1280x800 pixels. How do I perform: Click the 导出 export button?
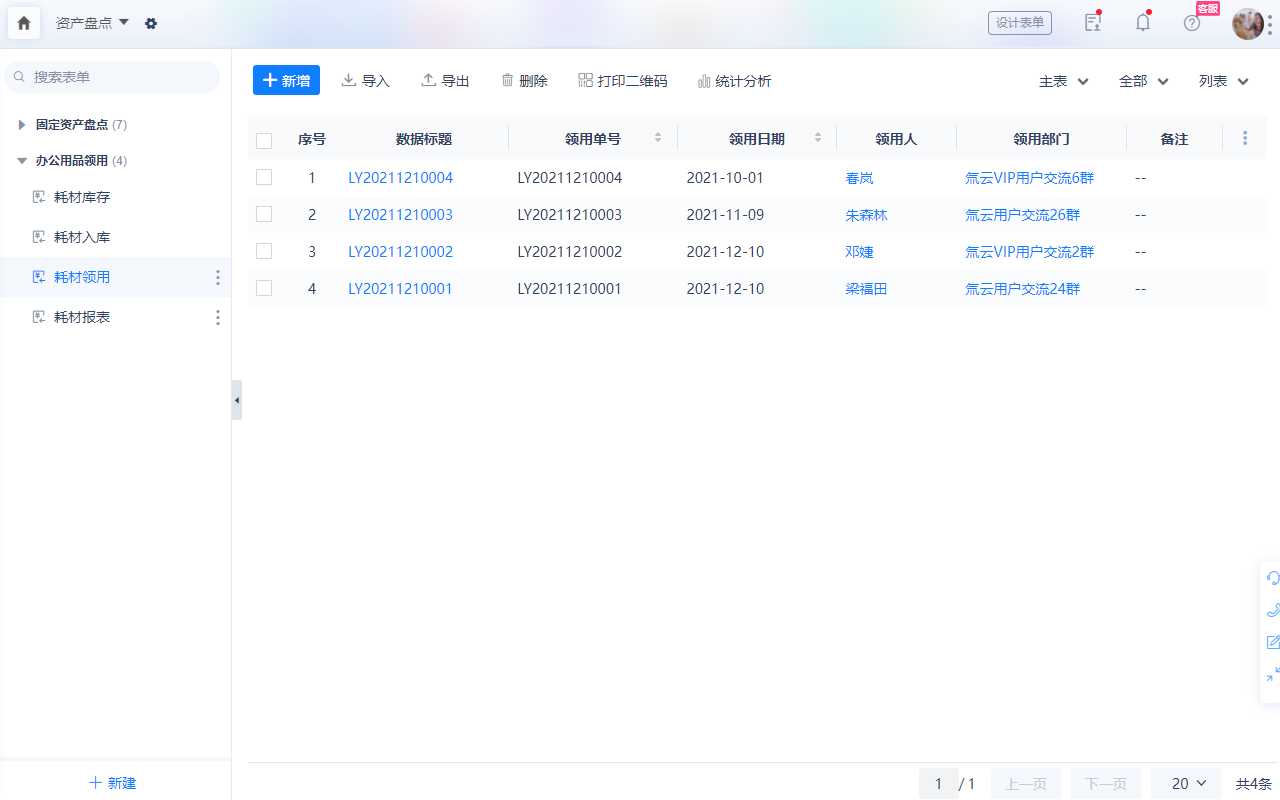coord(445,81)
